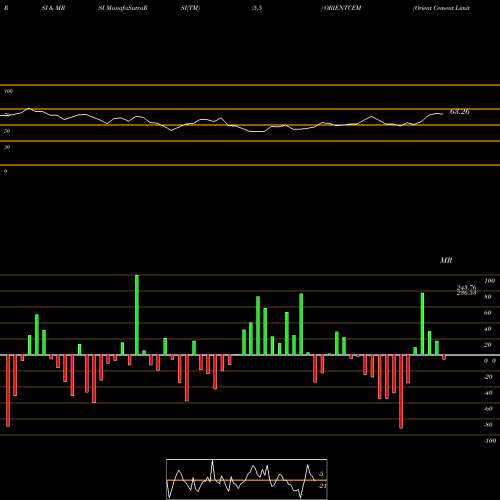Click the -21 value in mini chart
500x500 pixels.
[x=322, y=486]
